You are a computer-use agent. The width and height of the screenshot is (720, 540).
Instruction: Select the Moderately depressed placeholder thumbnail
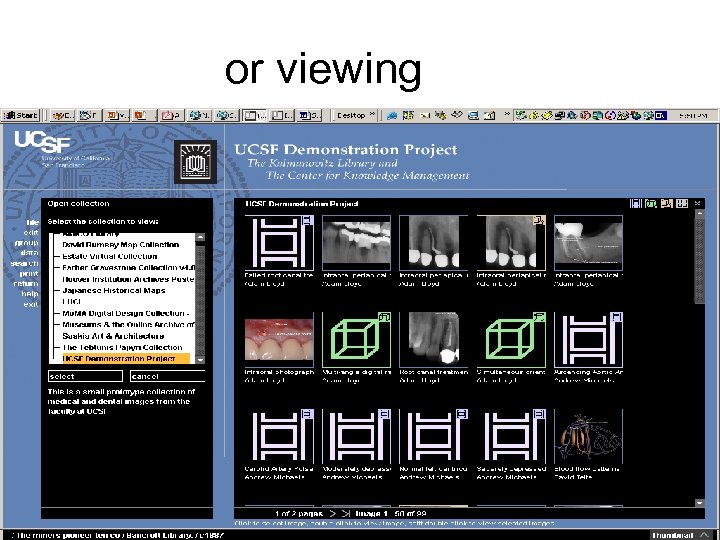[x=357, y=437]
